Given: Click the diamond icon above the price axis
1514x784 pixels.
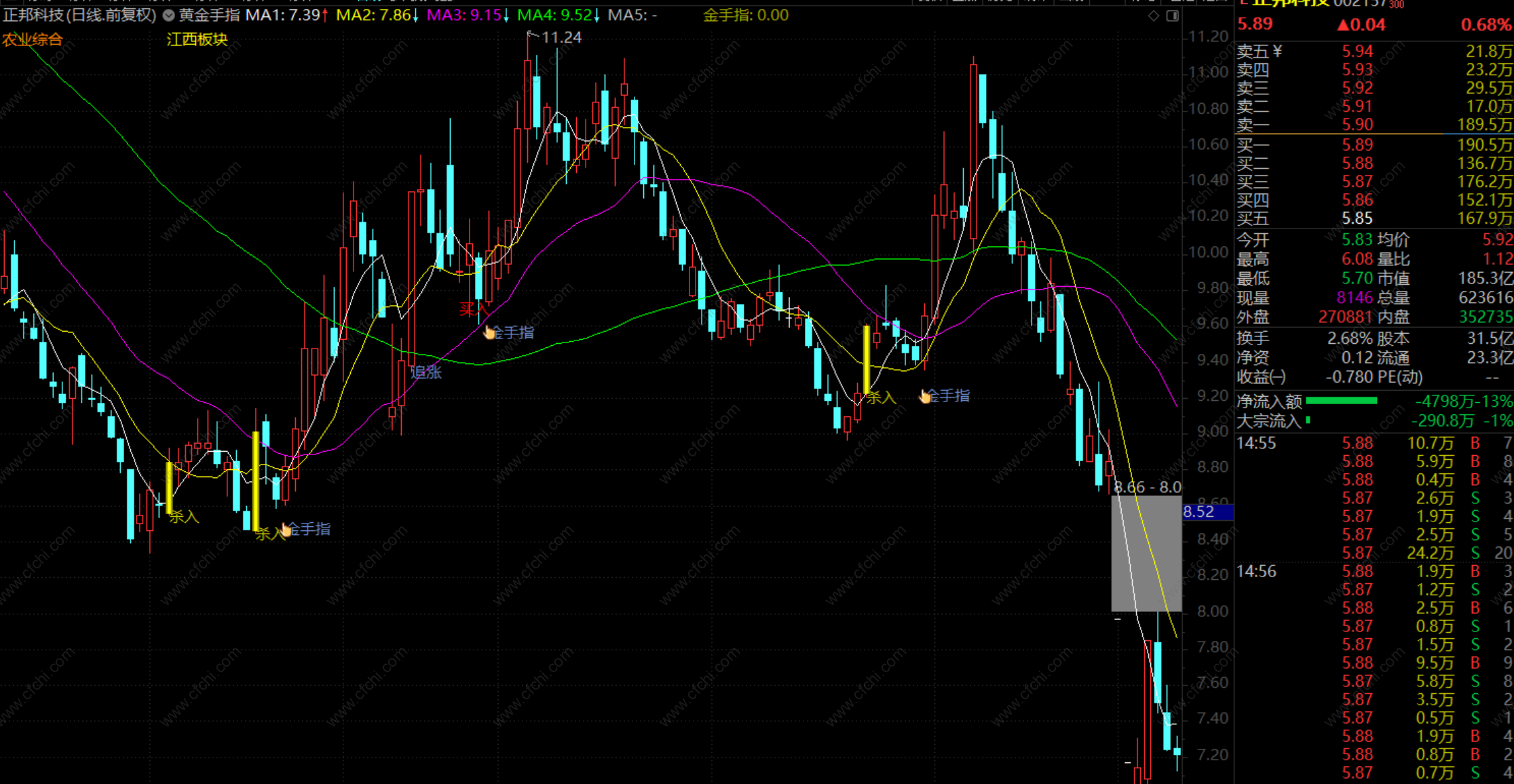Looking at the screenshot, I should (x=1154, y=16).
